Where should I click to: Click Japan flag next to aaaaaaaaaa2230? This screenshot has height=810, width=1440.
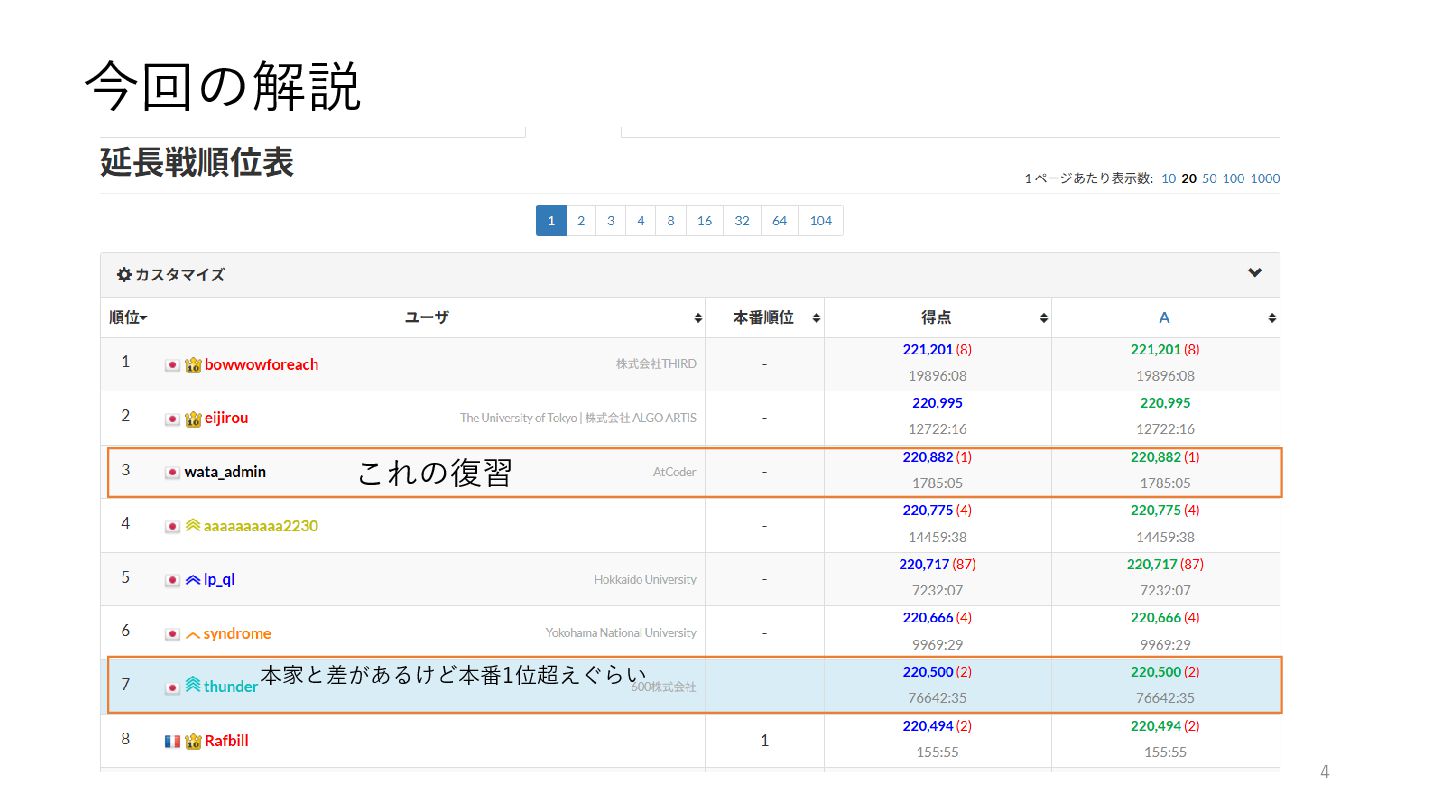(172, 527)
